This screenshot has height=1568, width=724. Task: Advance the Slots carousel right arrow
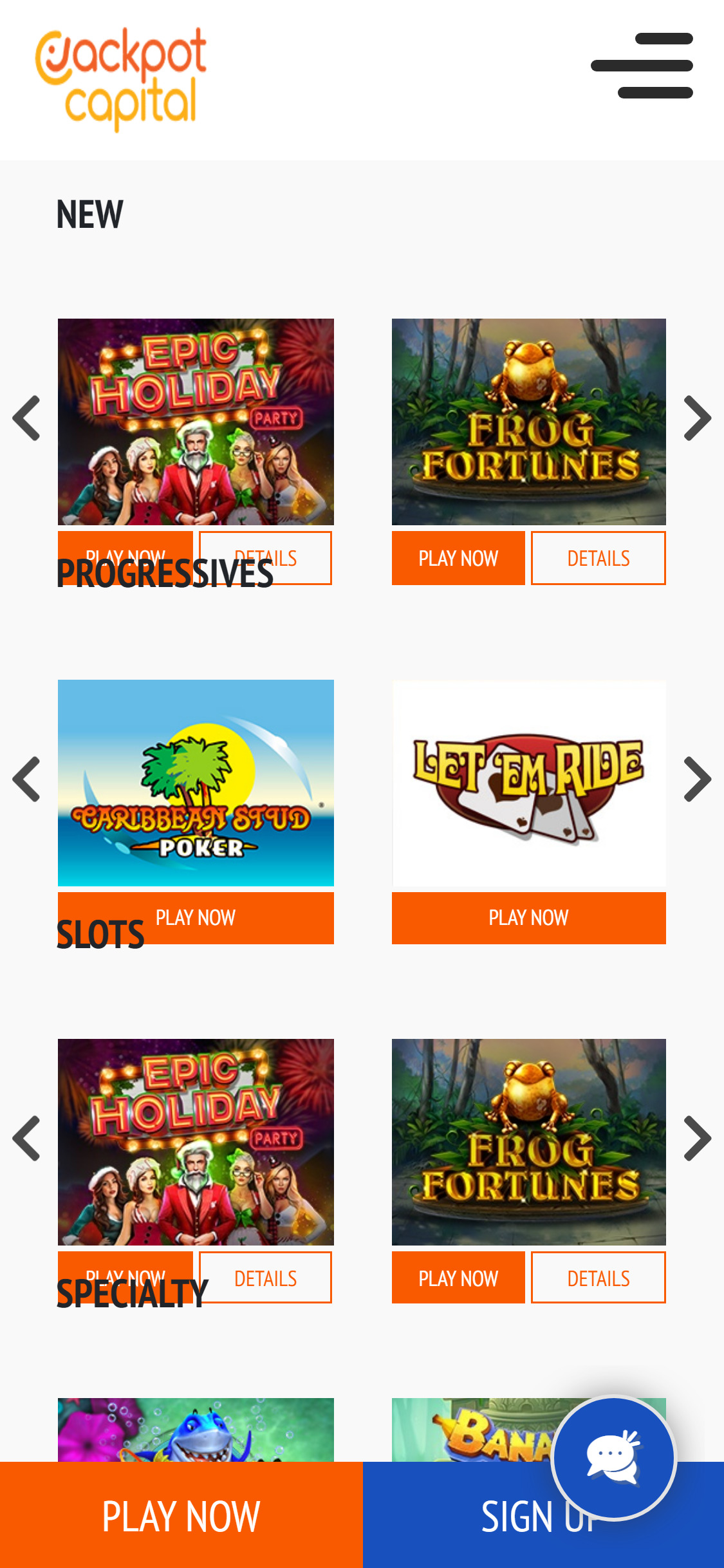[697, 1138]
